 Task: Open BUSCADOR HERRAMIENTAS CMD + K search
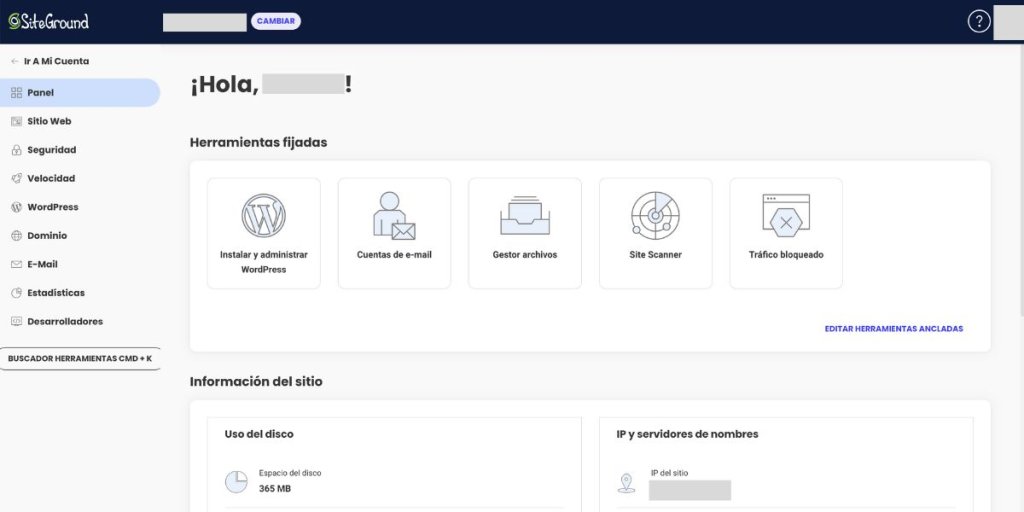80,359
